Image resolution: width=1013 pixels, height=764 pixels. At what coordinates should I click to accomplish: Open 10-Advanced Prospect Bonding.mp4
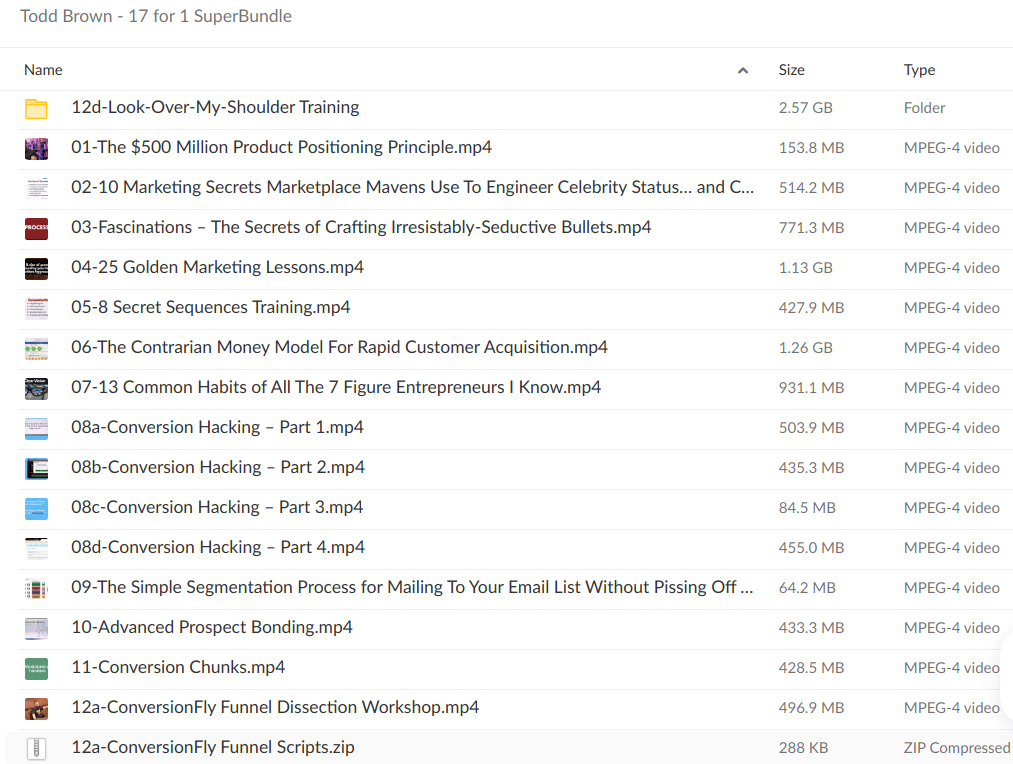pos(211,628)
